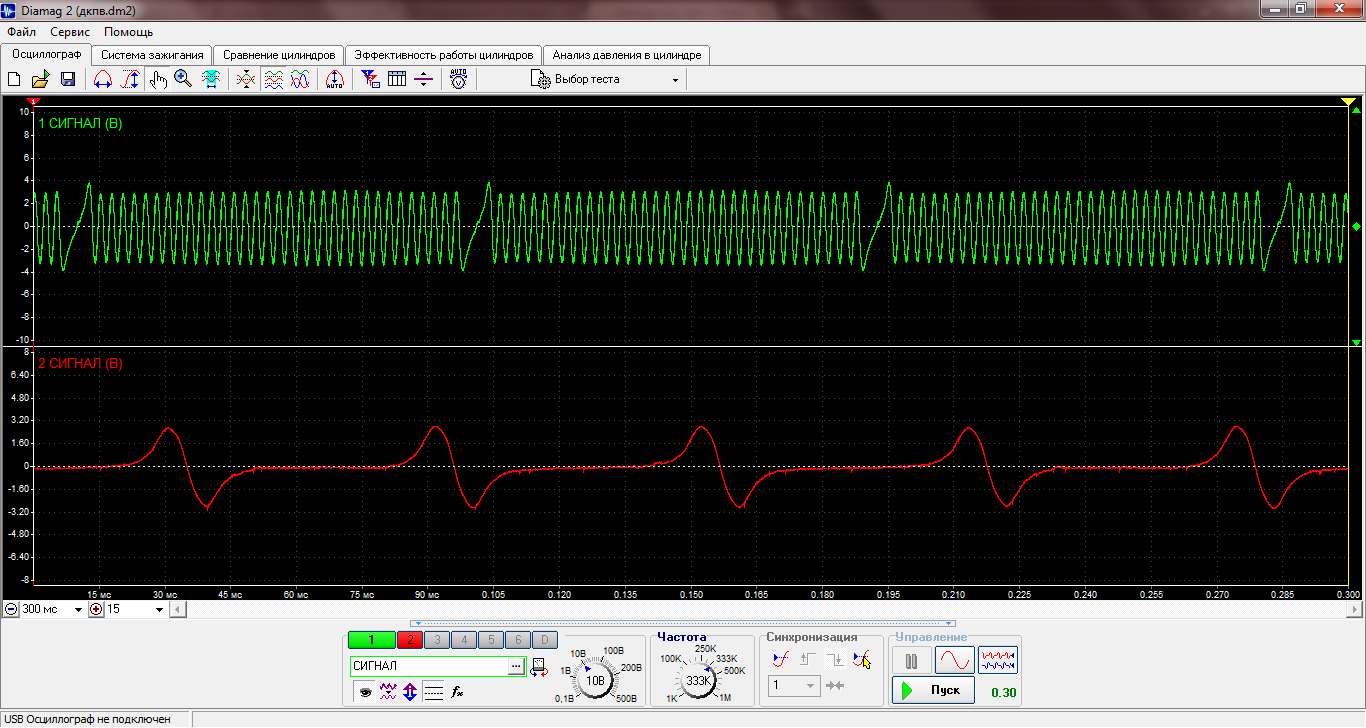
Task: Click the minus zoom-out time button
Action: pos(10,609)
